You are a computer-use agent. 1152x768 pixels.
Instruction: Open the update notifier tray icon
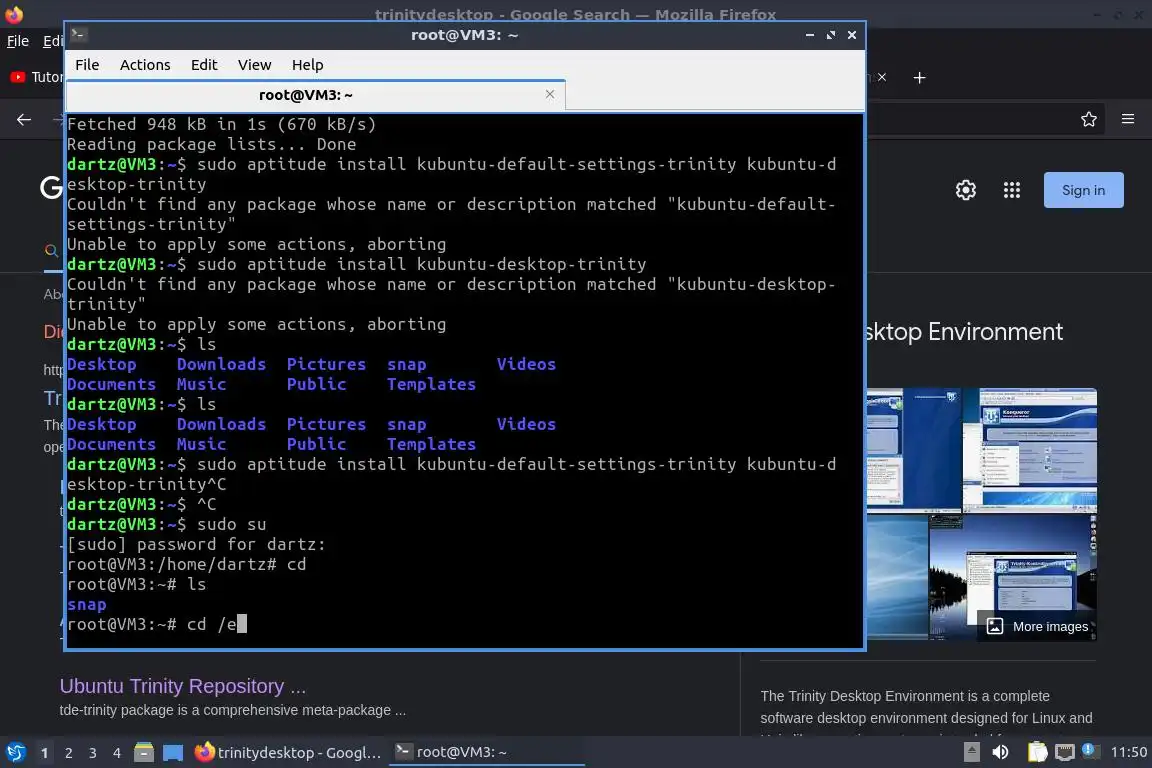1090,750
